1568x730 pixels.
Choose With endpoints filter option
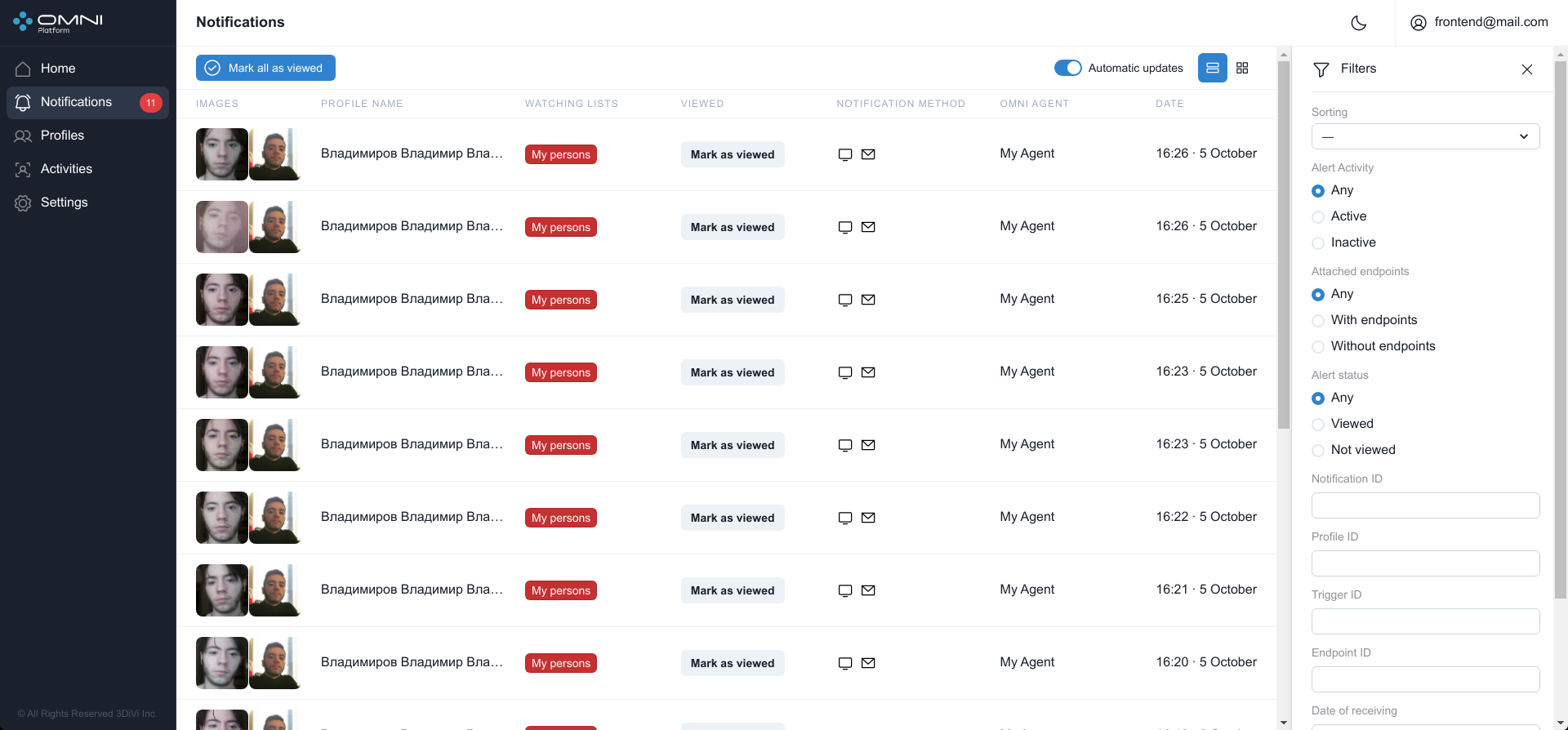point(1318,321)
